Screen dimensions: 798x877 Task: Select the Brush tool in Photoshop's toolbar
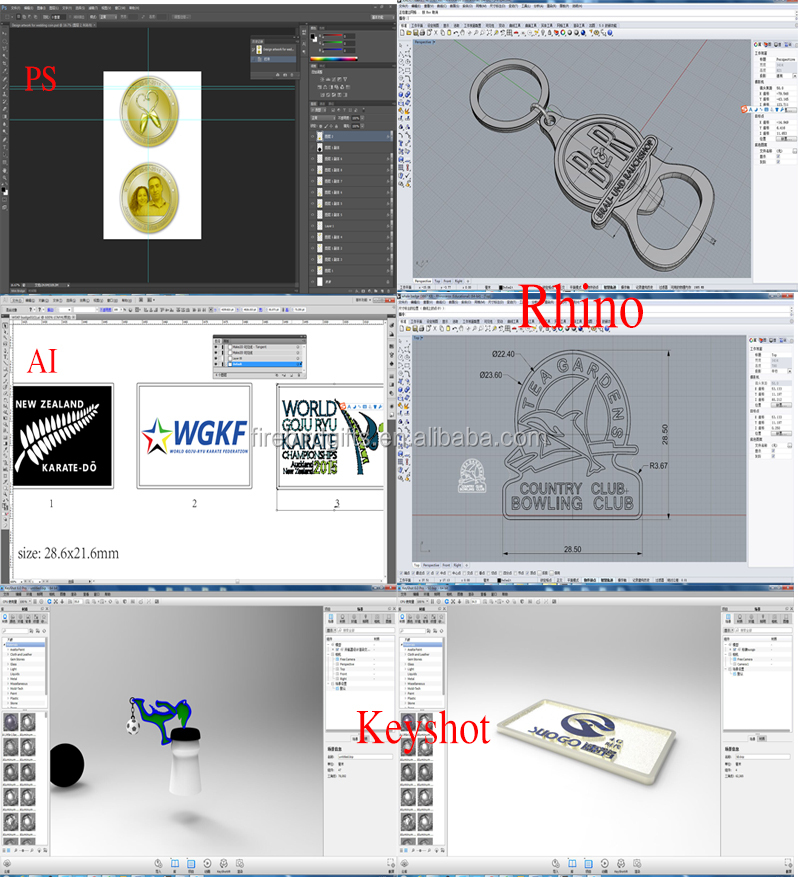tap(4, 85)
